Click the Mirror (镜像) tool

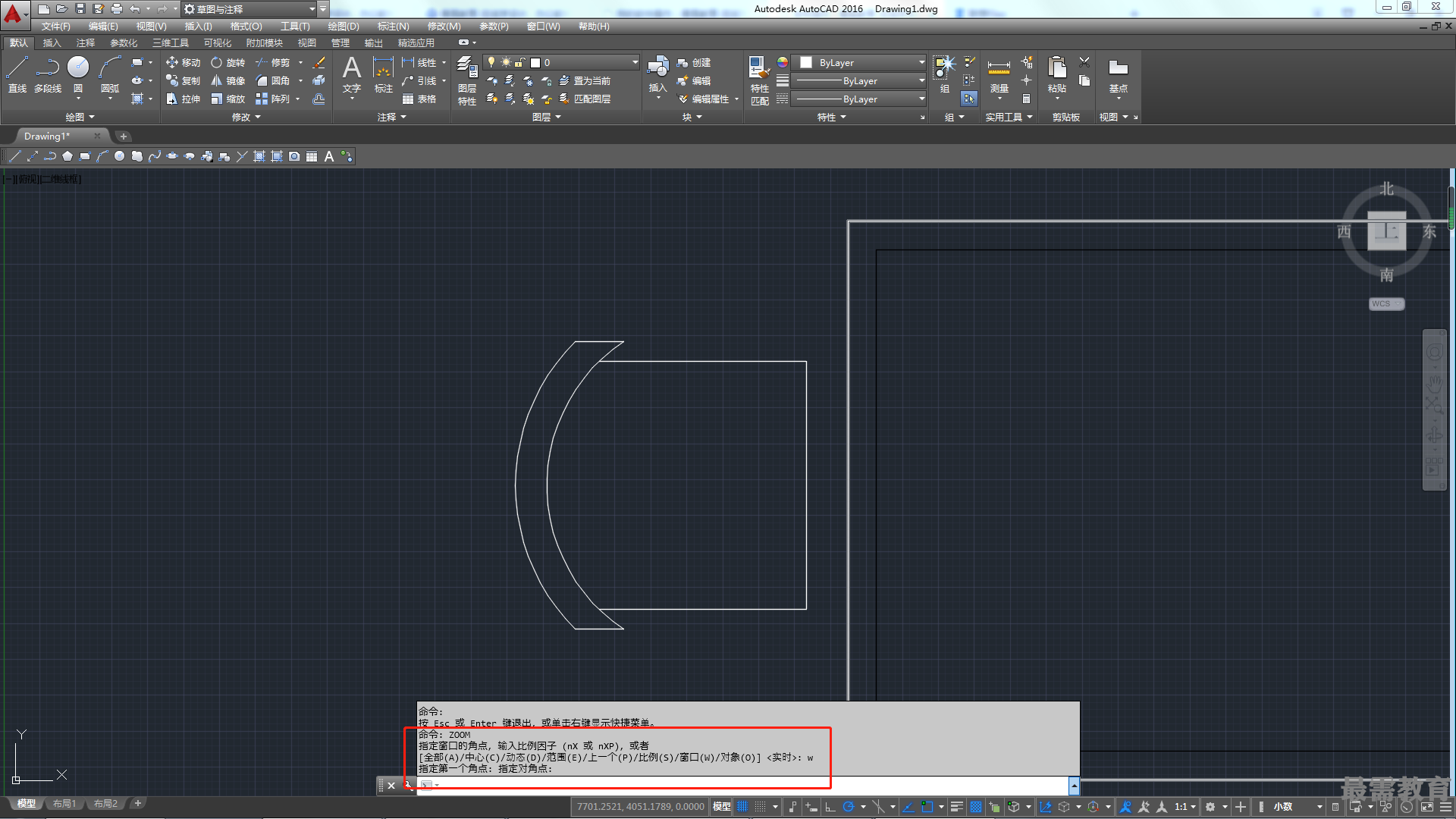(x=228, y=80)
